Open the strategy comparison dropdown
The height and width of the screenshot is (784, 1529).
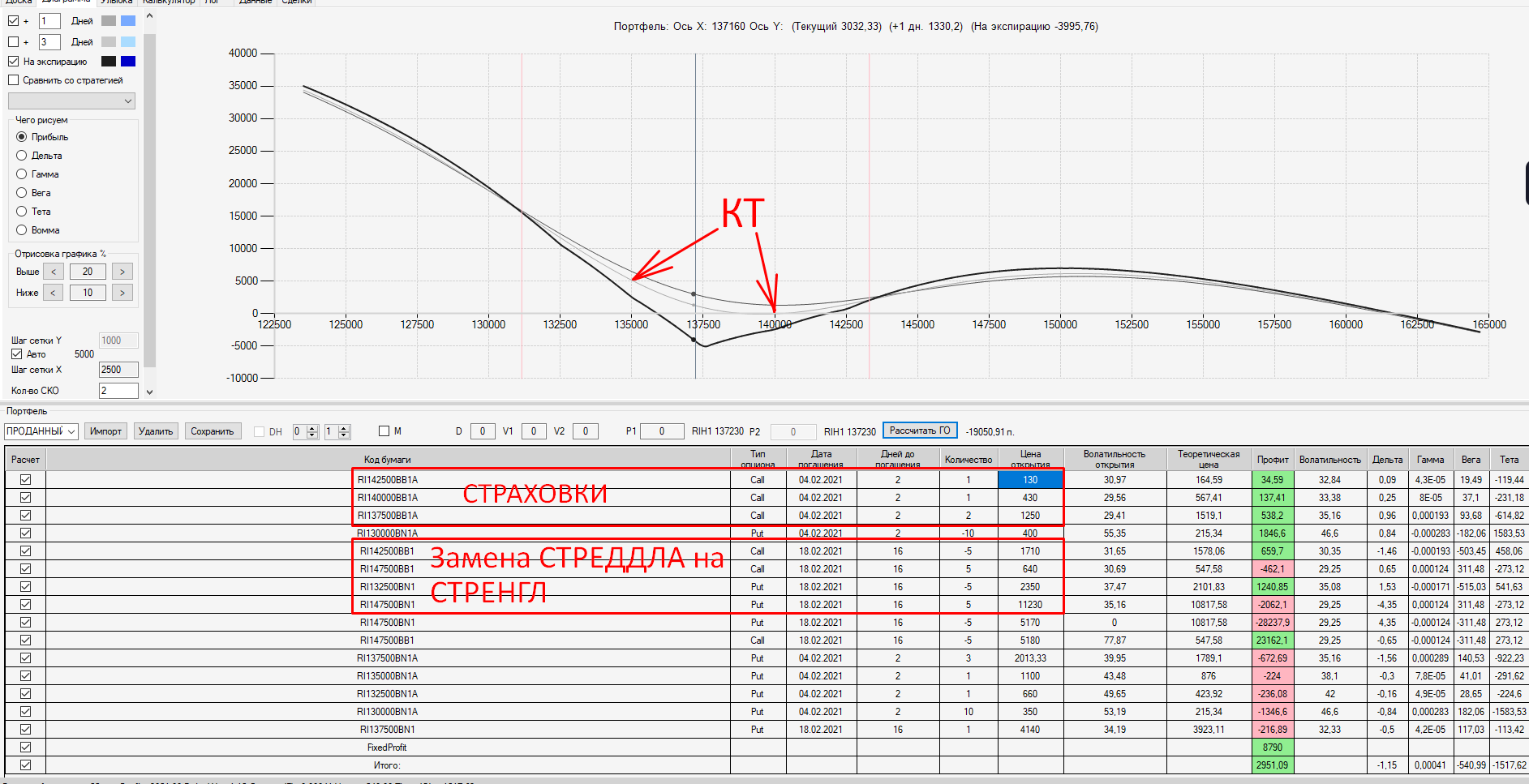click(71, 101)
